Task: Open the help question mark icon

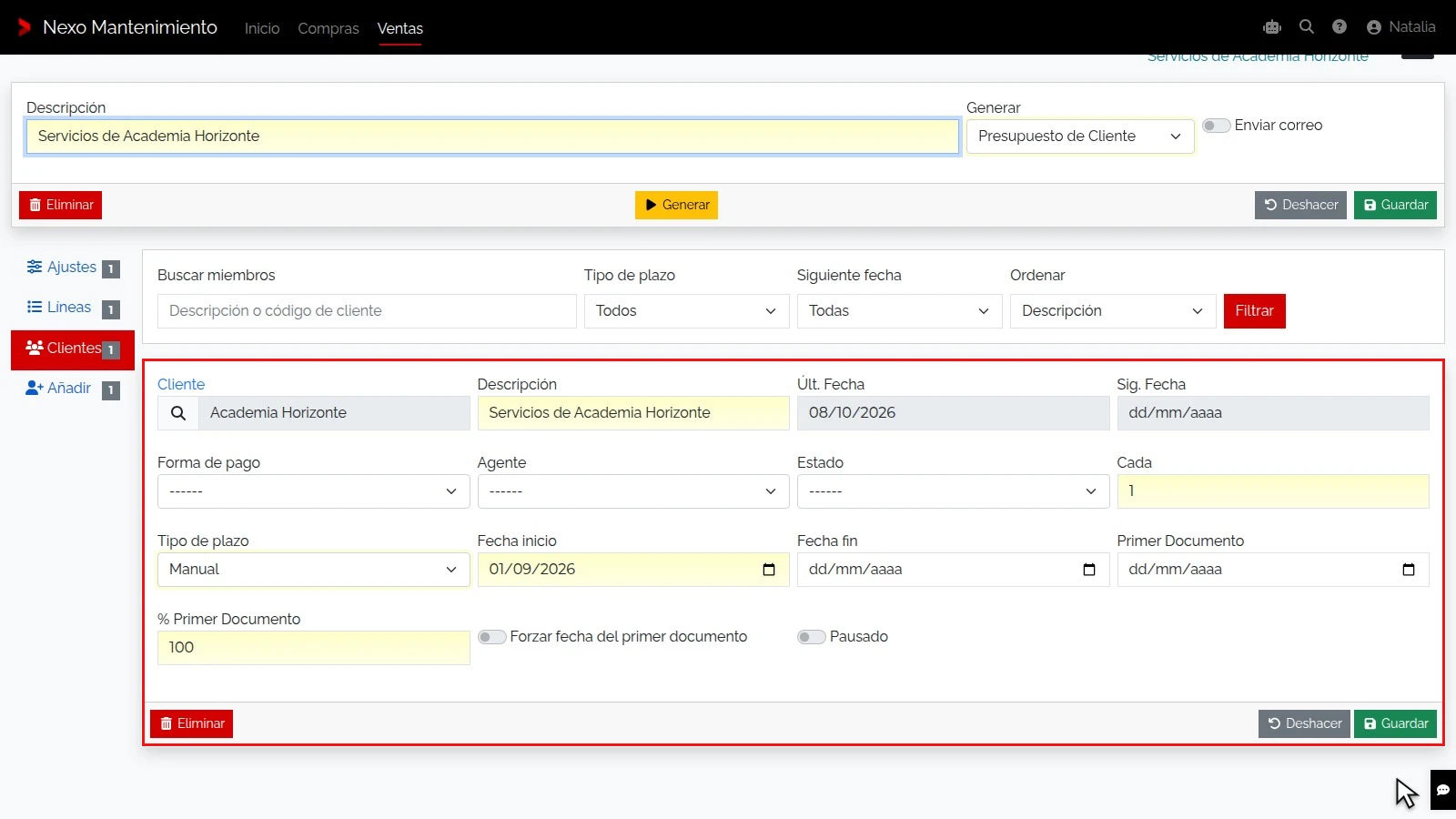Action: pos(1340,27)
